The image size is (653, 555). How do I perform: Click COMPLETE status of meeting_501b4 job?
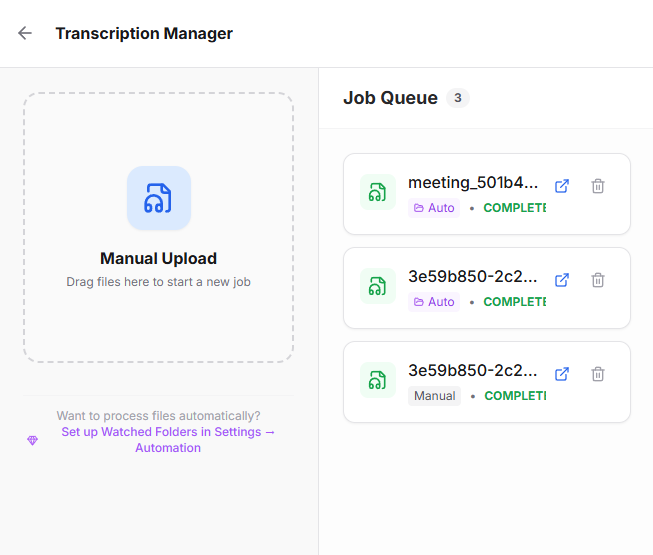coord(515,208)
